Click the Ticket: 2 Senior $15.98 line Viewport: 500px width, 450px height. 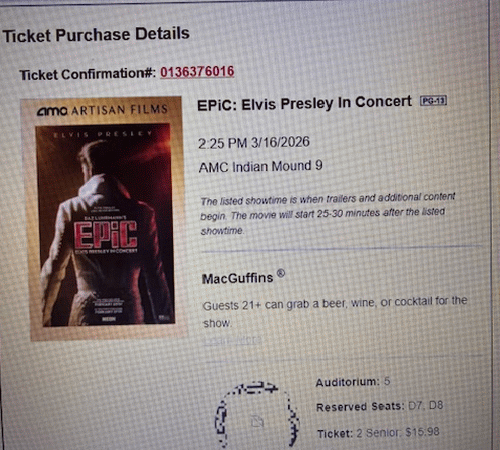(378, 433)
